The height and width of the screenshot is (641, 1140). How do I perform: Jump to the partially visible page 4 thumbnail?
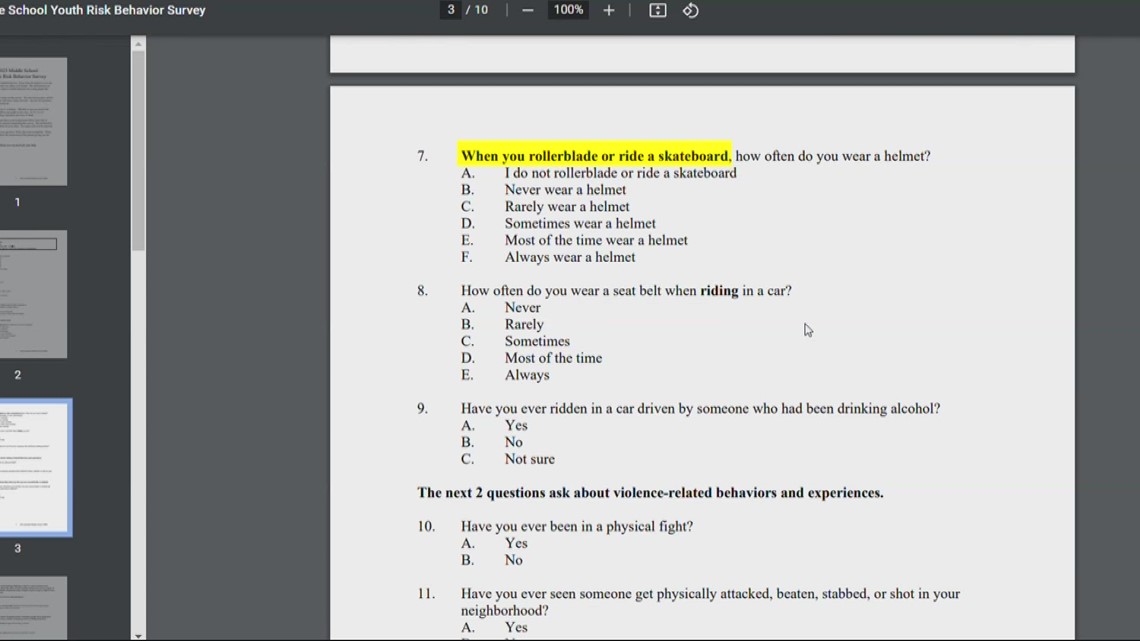[34, 607]
